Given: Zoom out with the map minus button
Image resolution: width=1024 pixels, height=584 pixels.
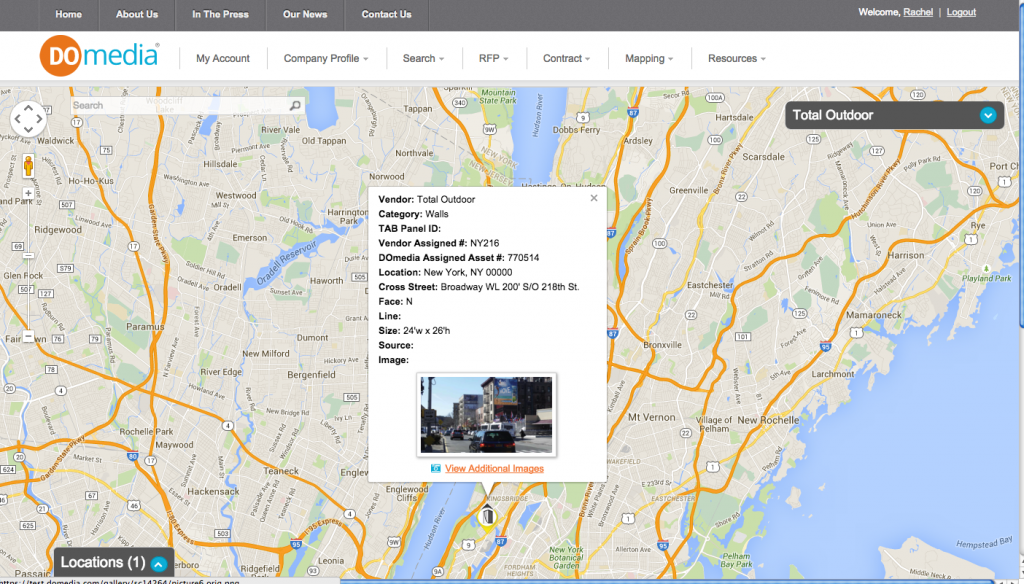Looking at the screenshot, I should pos(28,336).
